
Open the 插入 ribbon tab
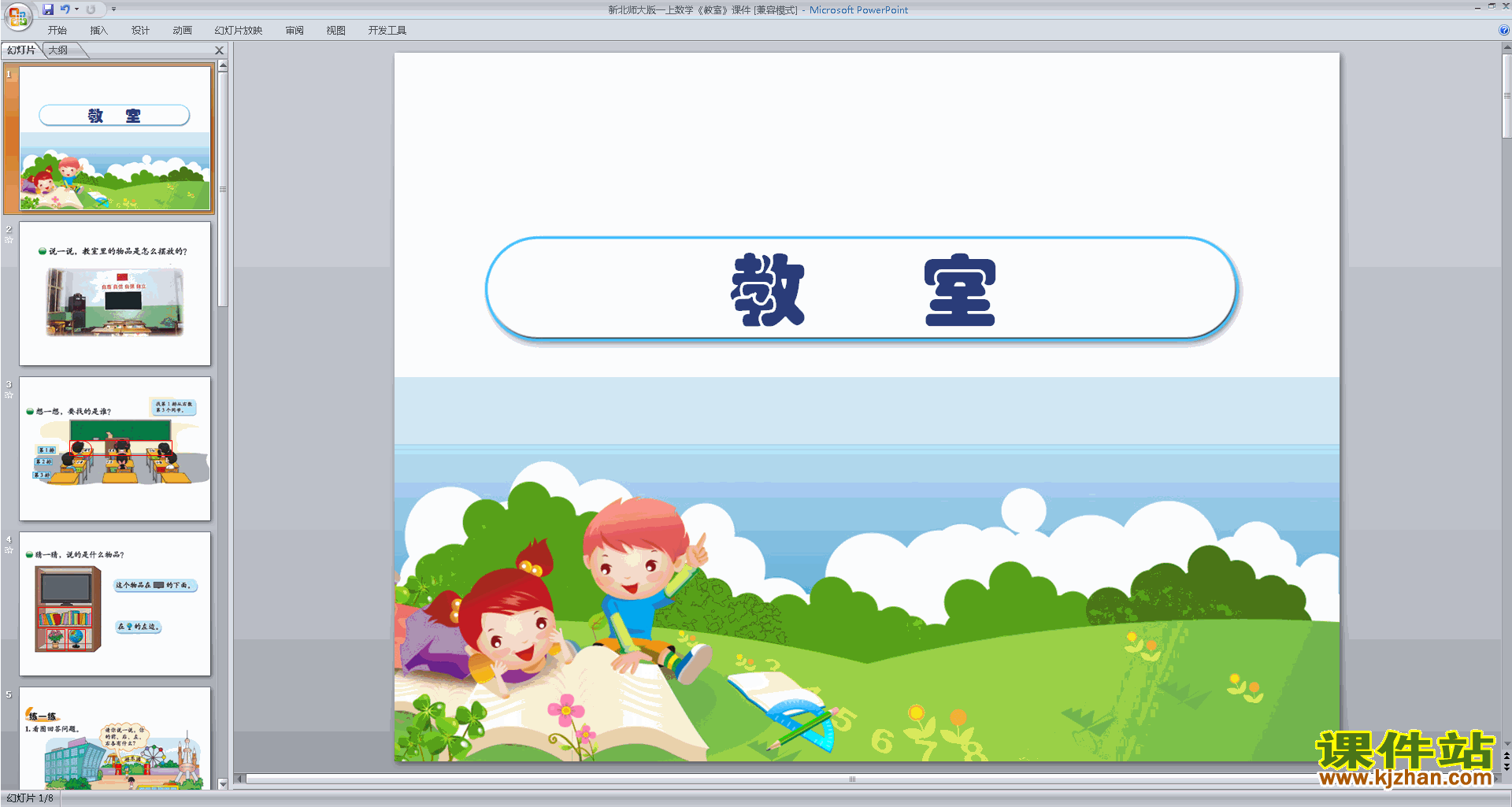click(x=98, y=31)
